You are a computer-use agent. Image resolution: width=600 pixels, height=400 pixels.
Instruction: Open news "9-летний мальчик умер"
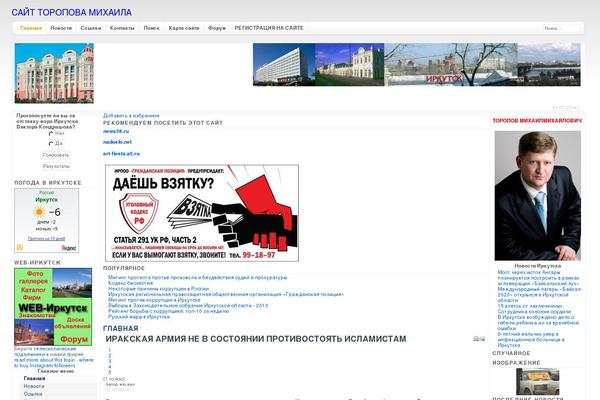531,340
